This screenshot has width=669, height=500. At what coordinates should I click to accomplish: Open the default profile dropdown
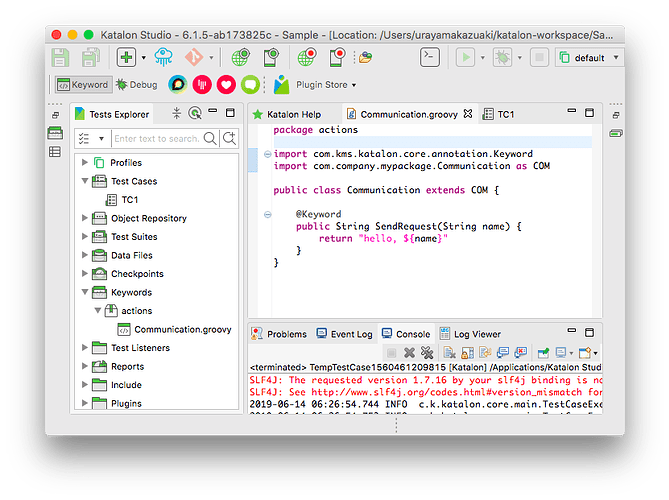point(589,58)
